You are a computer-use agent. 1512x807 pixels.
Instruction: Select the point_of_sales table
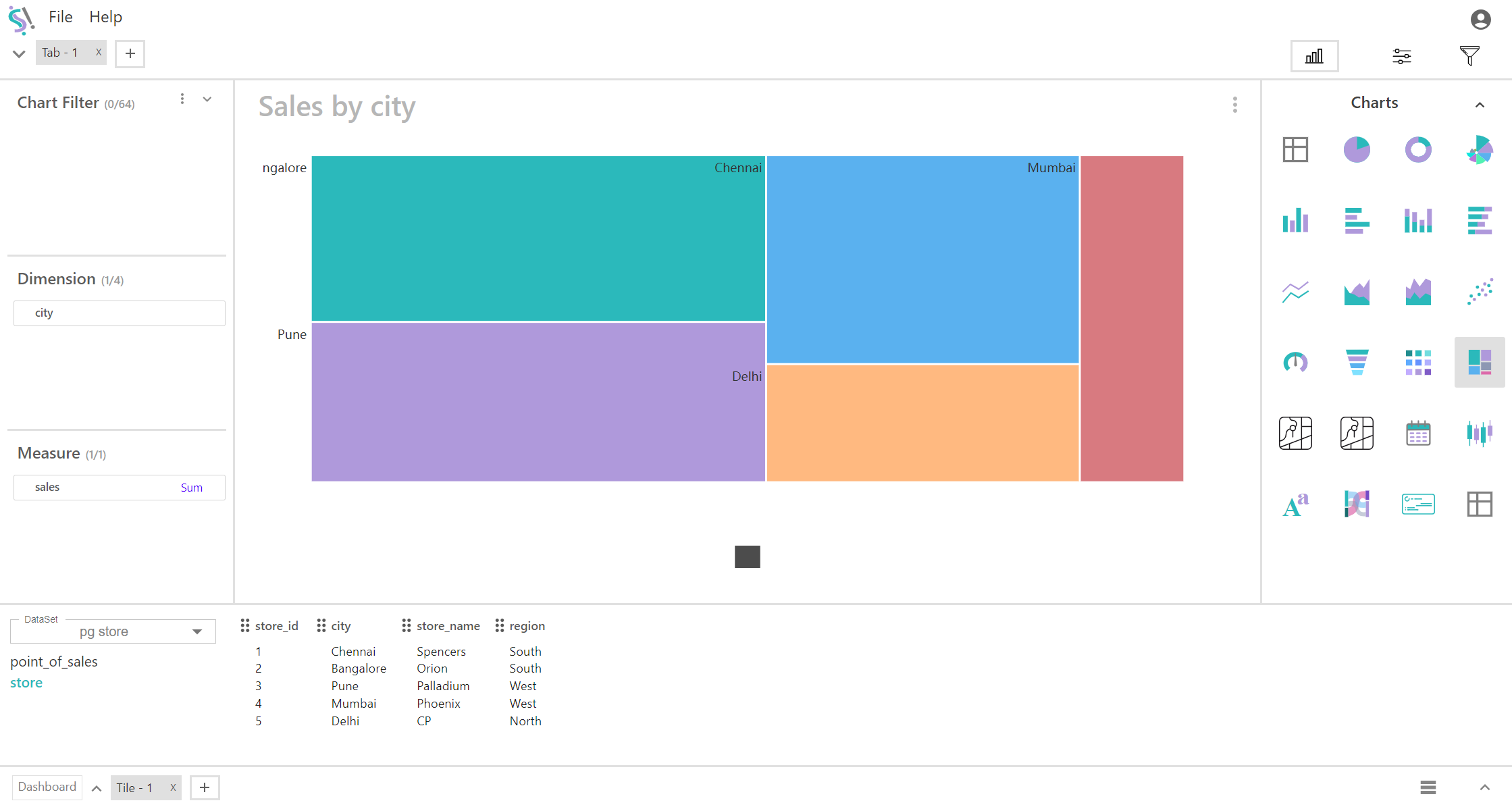click(54, 662)
